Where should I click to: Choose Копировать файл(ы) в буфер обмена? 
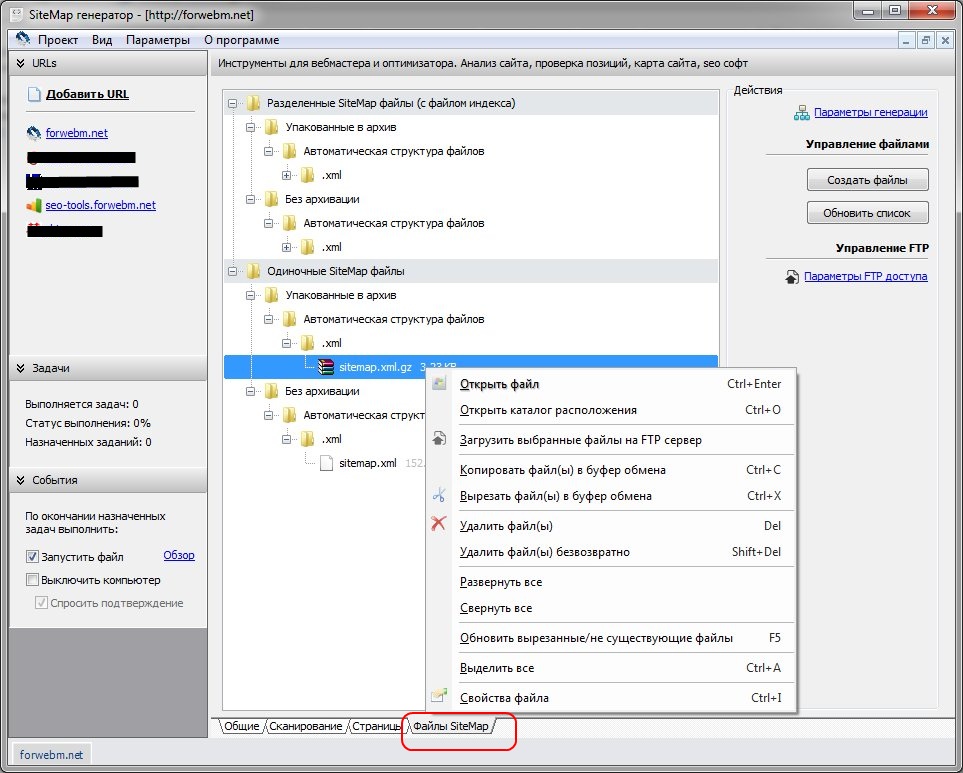pos(562,470)
